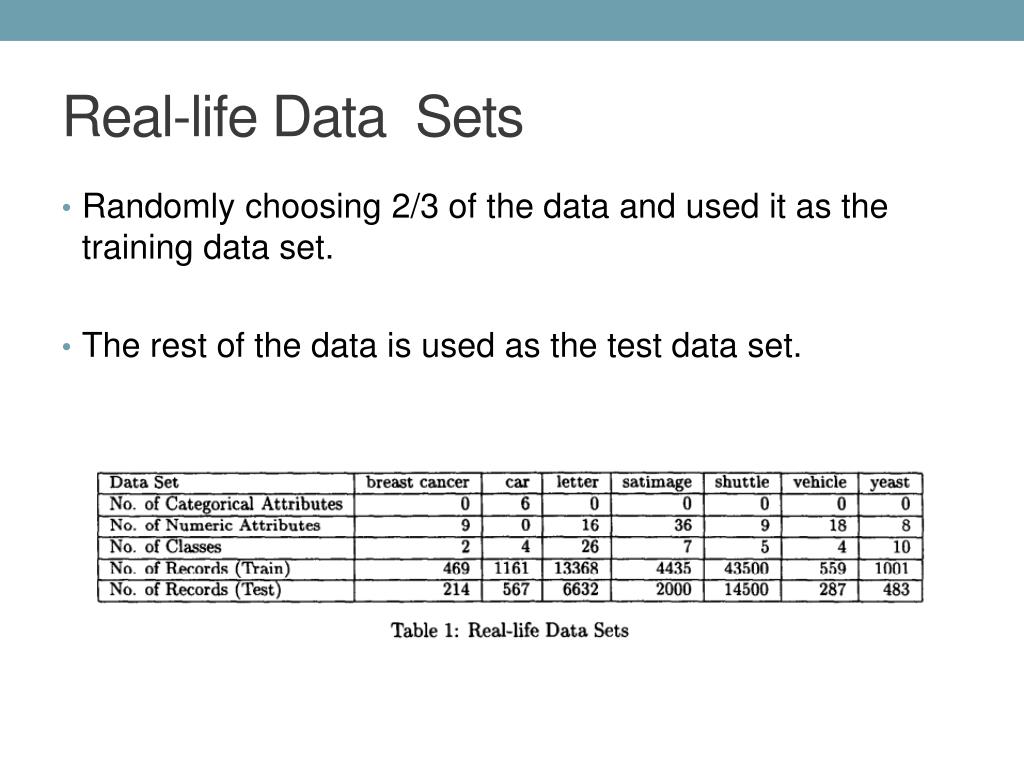Click the No. of Categorical Attributes row label
This screenshot has height=768, width=1024.
226,504
